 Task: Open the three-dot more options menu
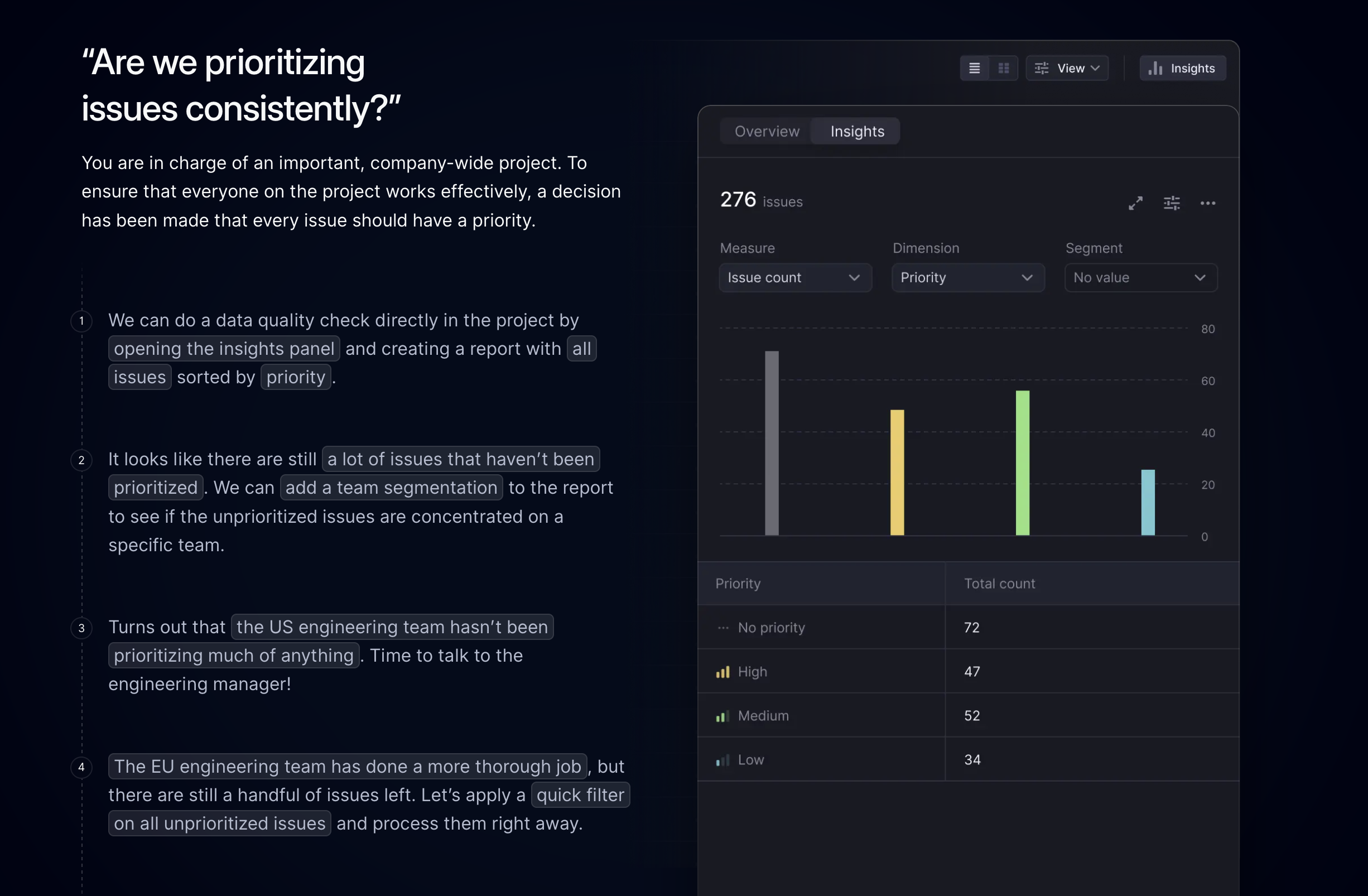[x=1208, y=203]
